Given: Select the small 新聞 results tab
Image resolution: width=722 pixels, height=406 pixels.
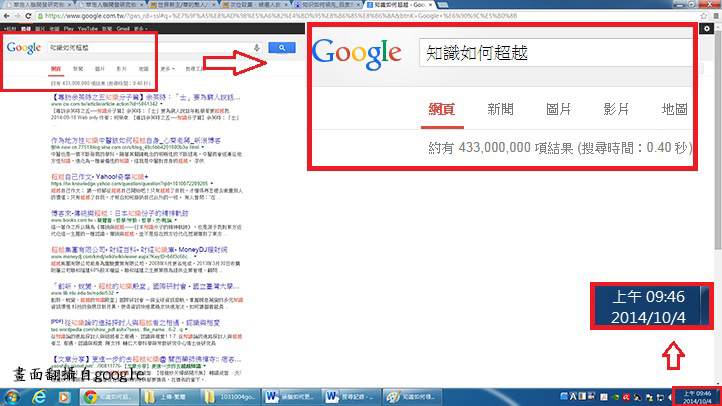Looking at the screenshot, I should point(78,69).
